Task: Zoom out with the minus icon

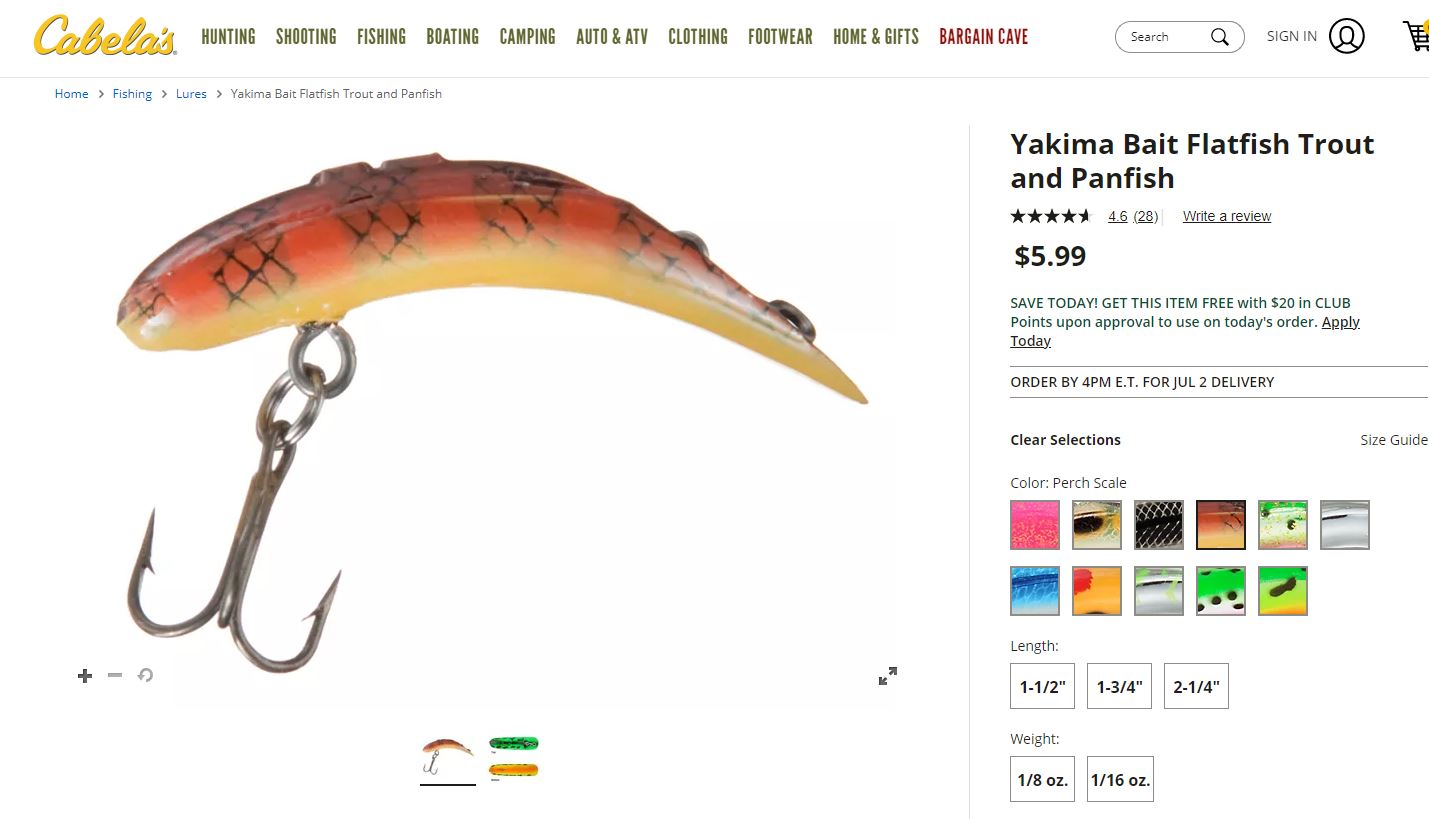Action: click(115, 675)
